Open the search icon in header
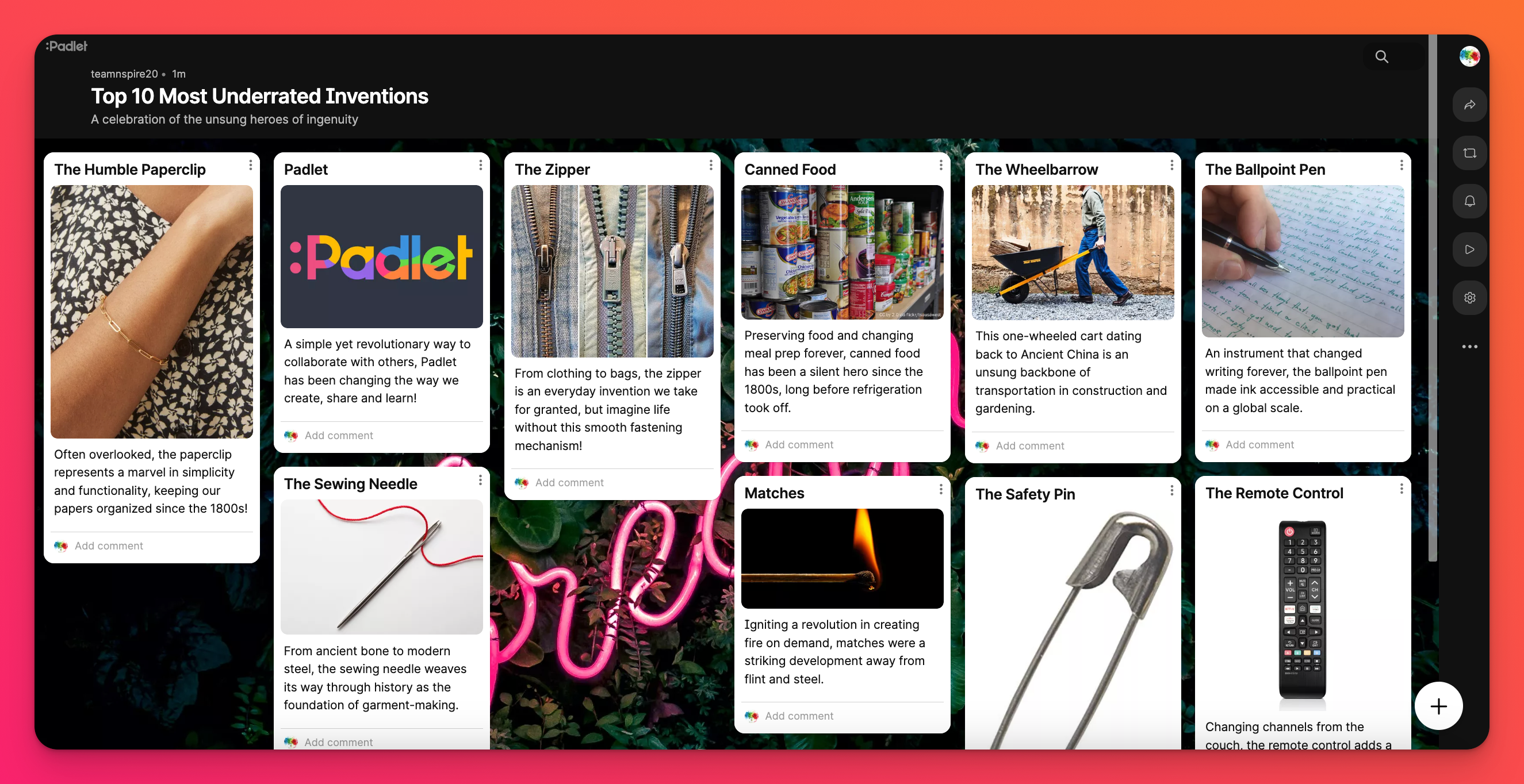1524x784 pixels. point(1381,56)
